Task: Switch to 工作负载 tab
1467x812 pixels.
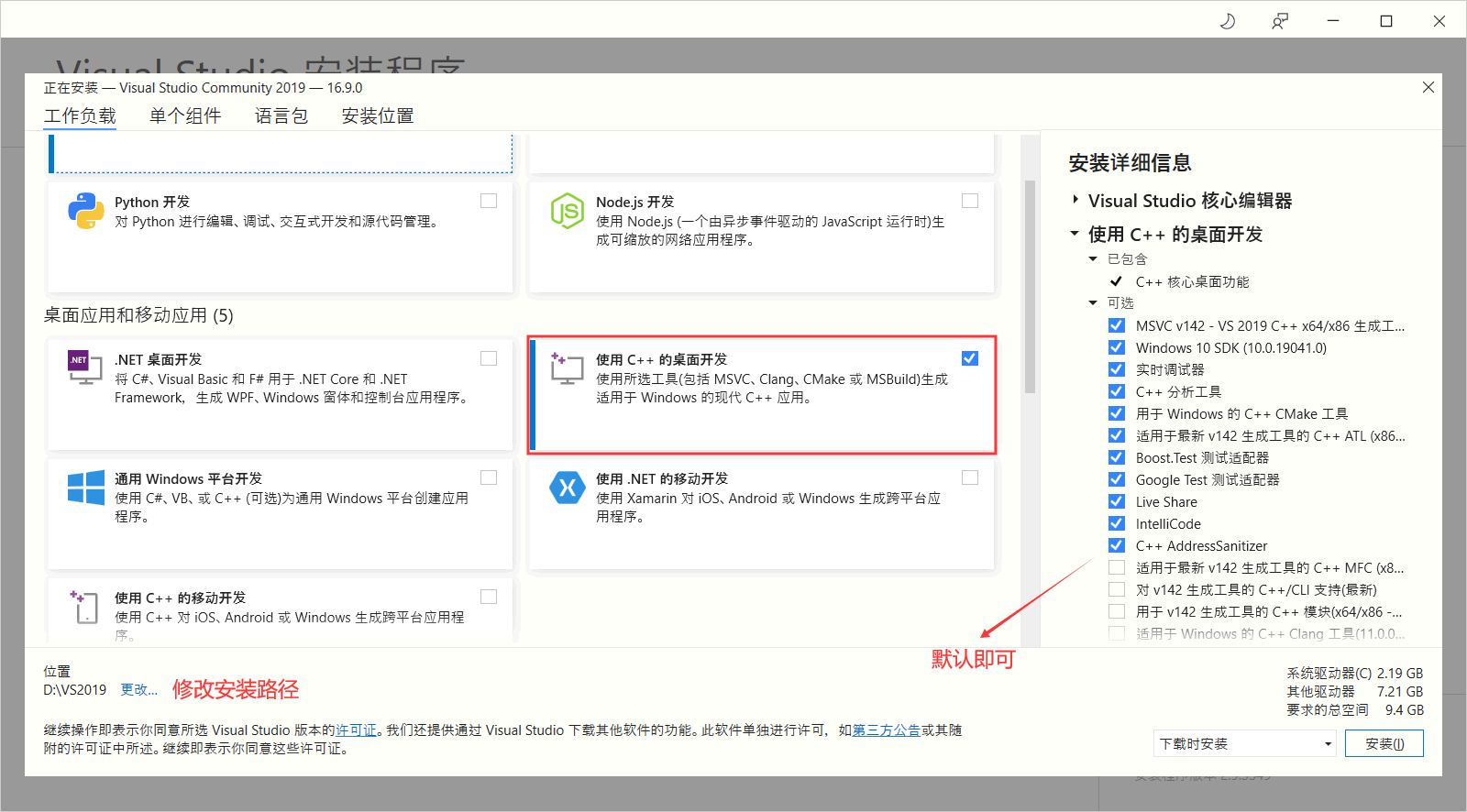Action: tap(80, 116)
